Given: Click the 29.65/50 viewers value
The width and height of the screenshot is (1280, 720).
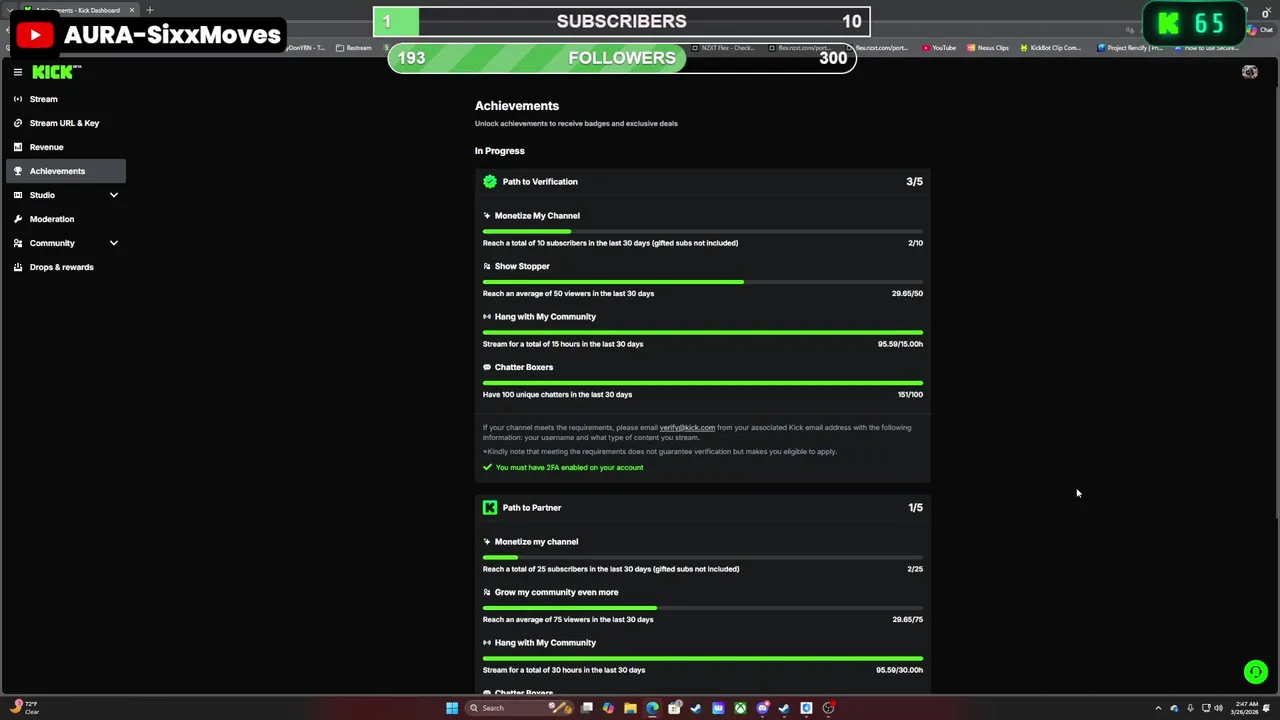Looking at the screenshot, I should pos(907,294).
